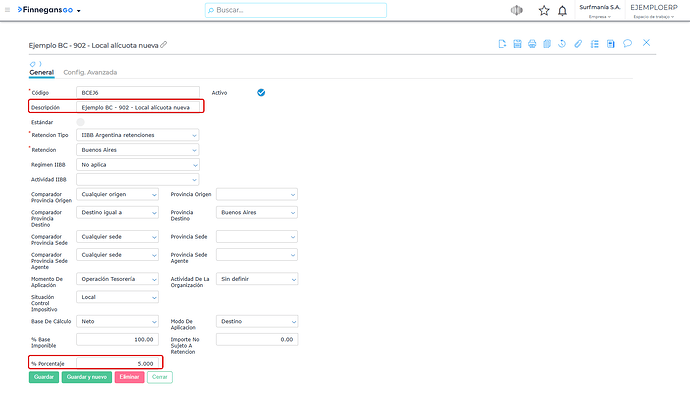Image resolution: width=690 pixels, height=402 pixels.
Task: Open the Modo De Aplicación dropdown
Action: pos(257,322)
